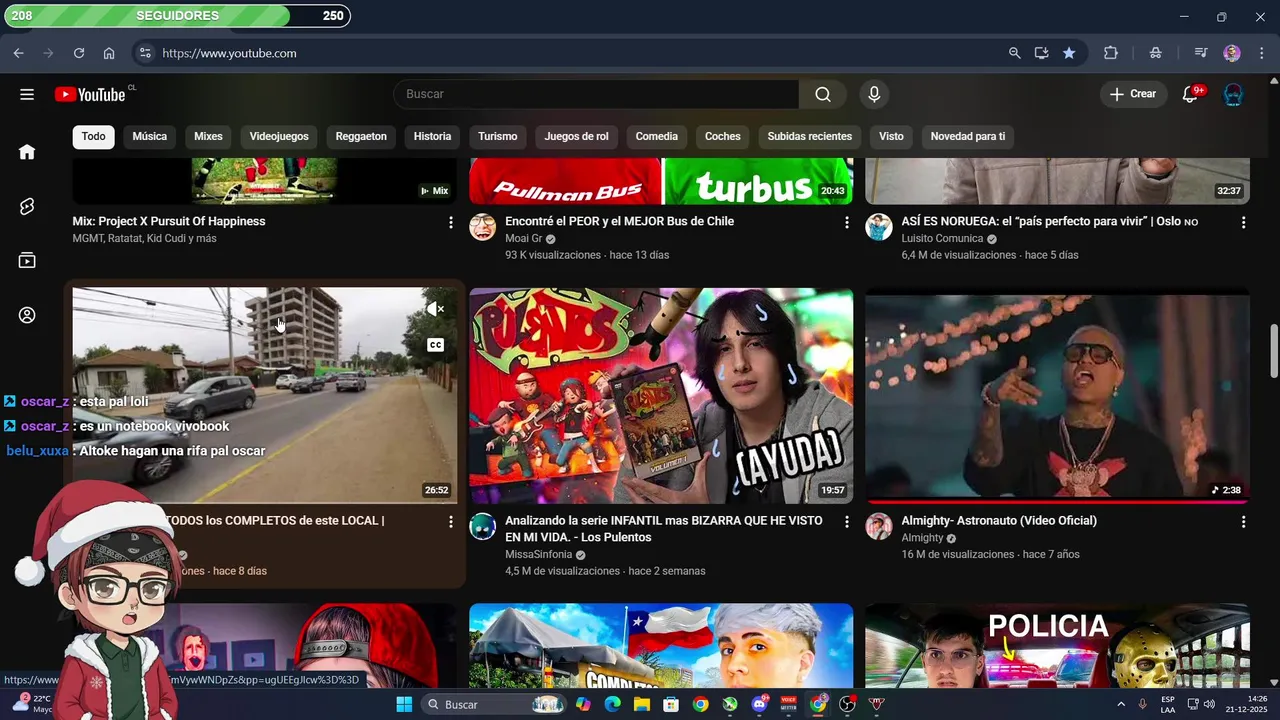
Task: Open options for ASÍ ES NORUEGA video
Action: (x=1243, y=222)
